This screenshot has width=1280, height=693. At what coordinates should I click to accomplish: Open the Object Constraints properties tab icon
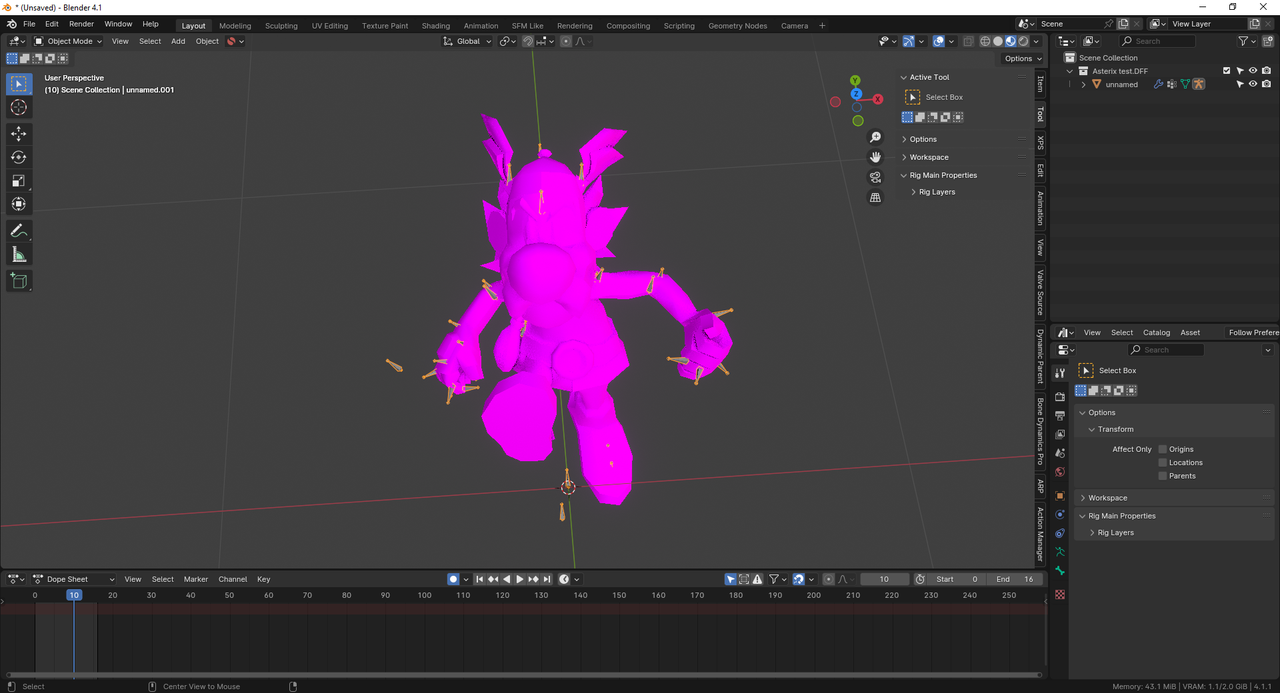1060,533
